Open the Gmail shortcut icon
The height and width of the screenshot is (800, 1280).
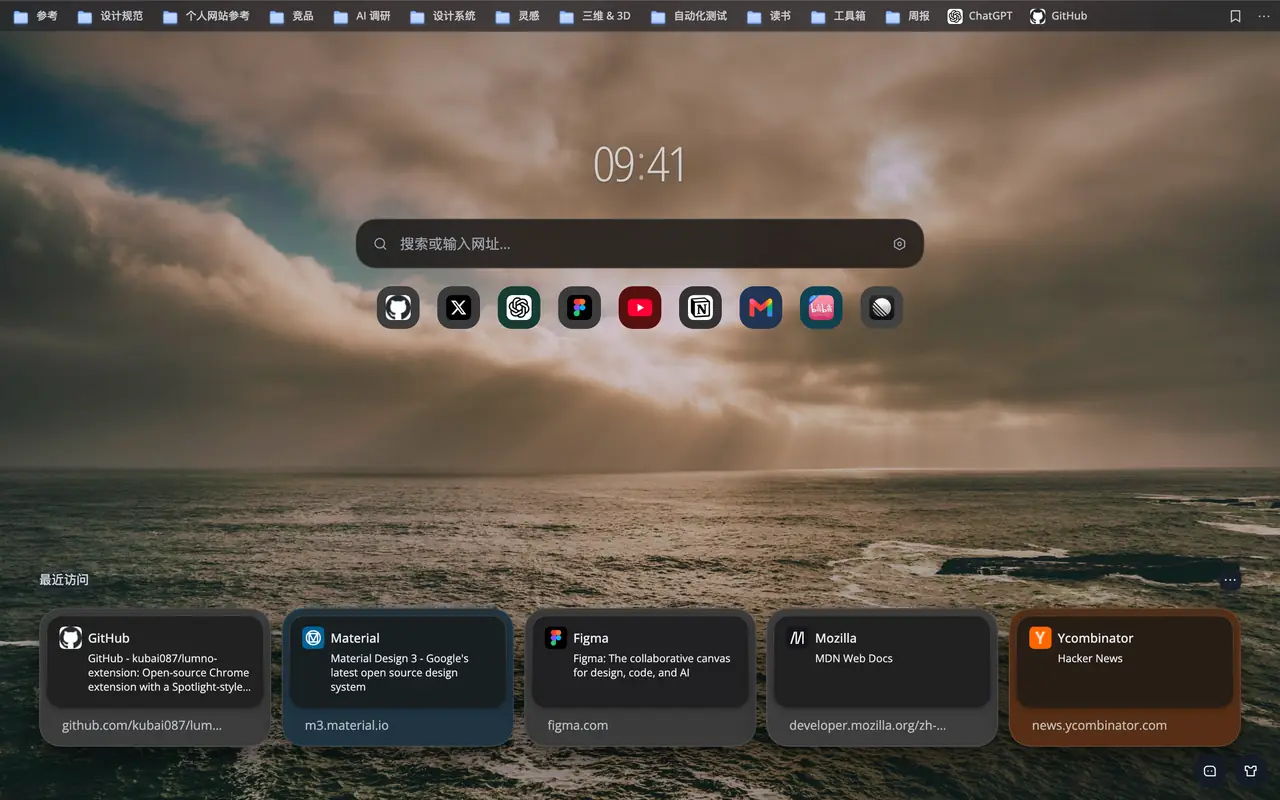(x=761, y=308)
